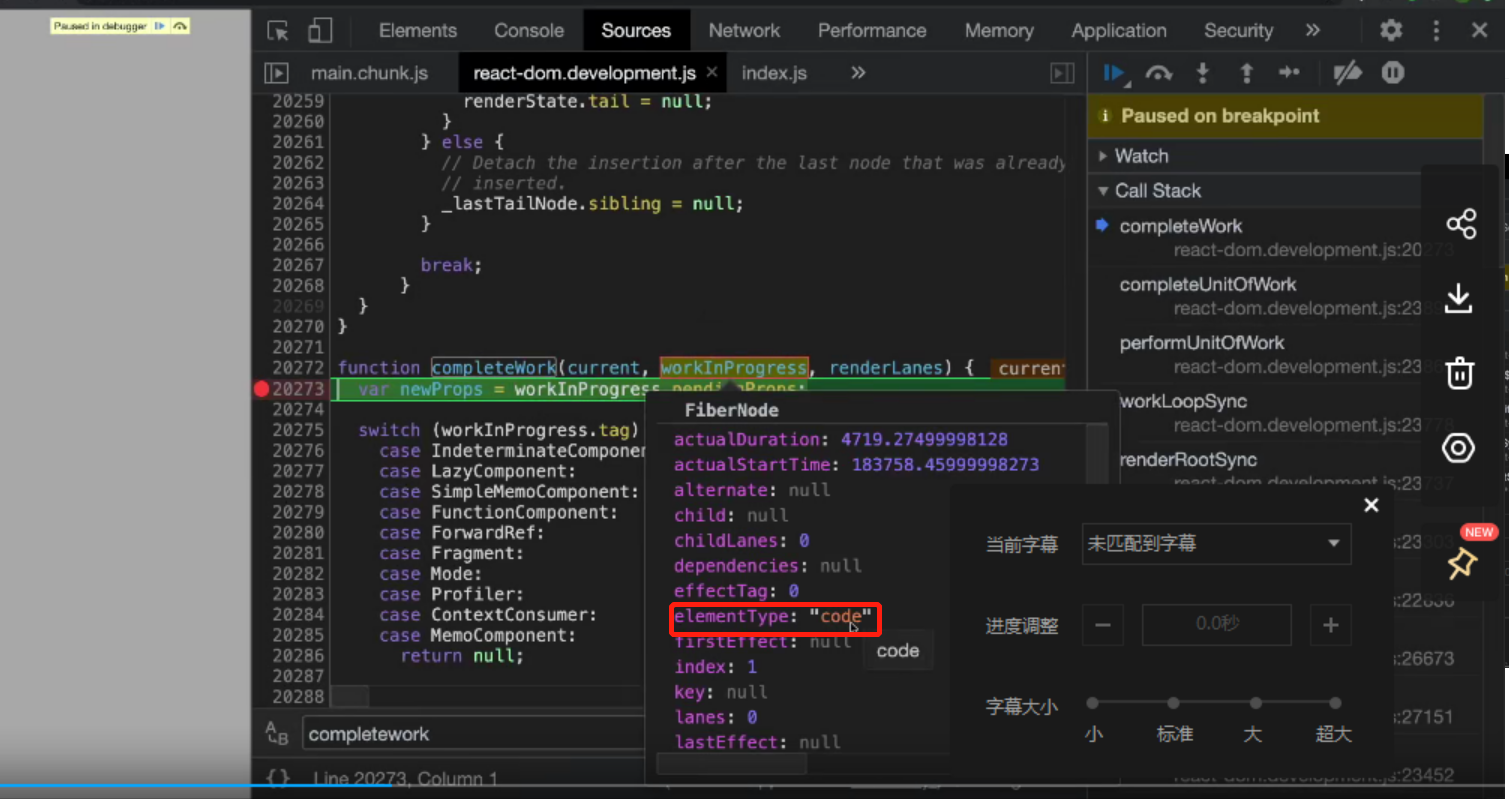Resume from the Paused in debugger overlay
The image size is (1509, 799).
(x=159, y=26)
